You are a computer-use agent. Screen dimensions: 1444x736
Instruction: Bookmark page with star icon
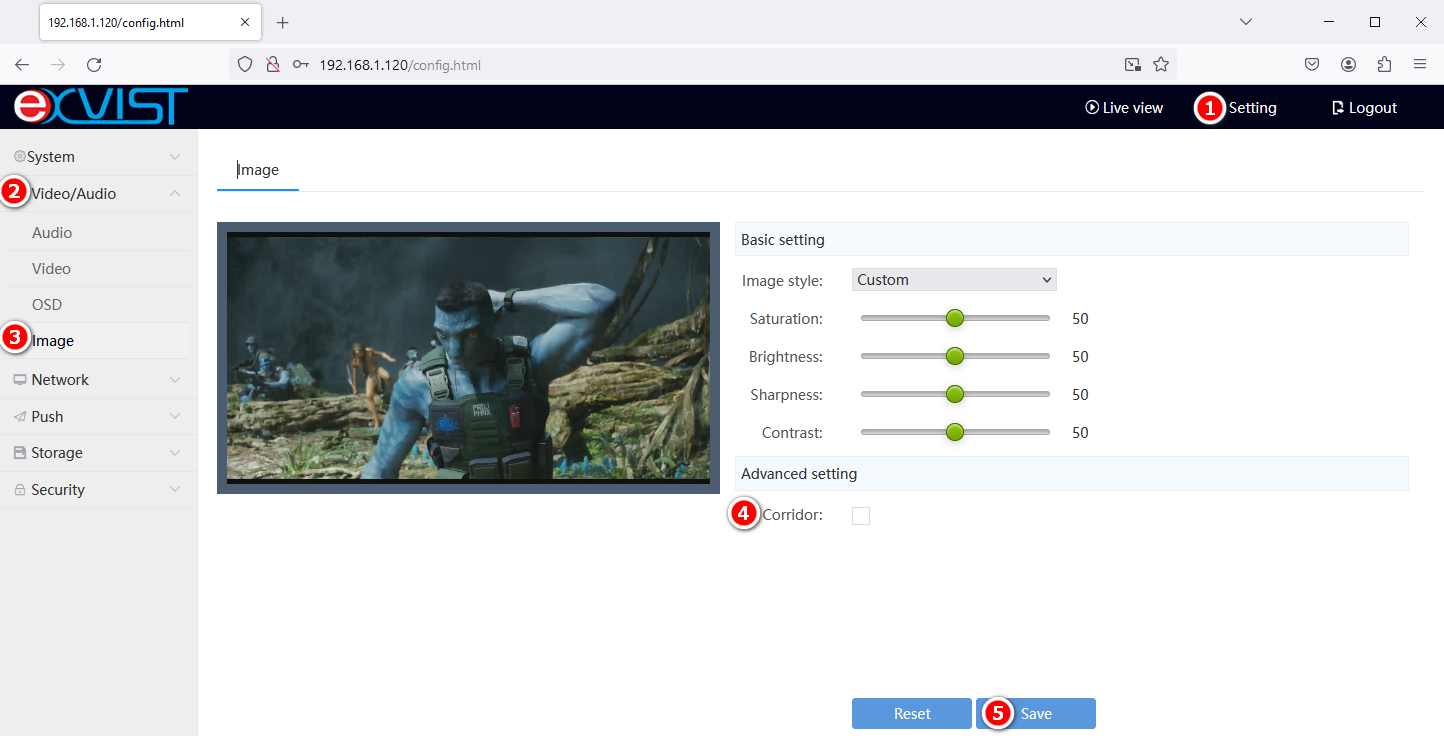click(1161, 65)
